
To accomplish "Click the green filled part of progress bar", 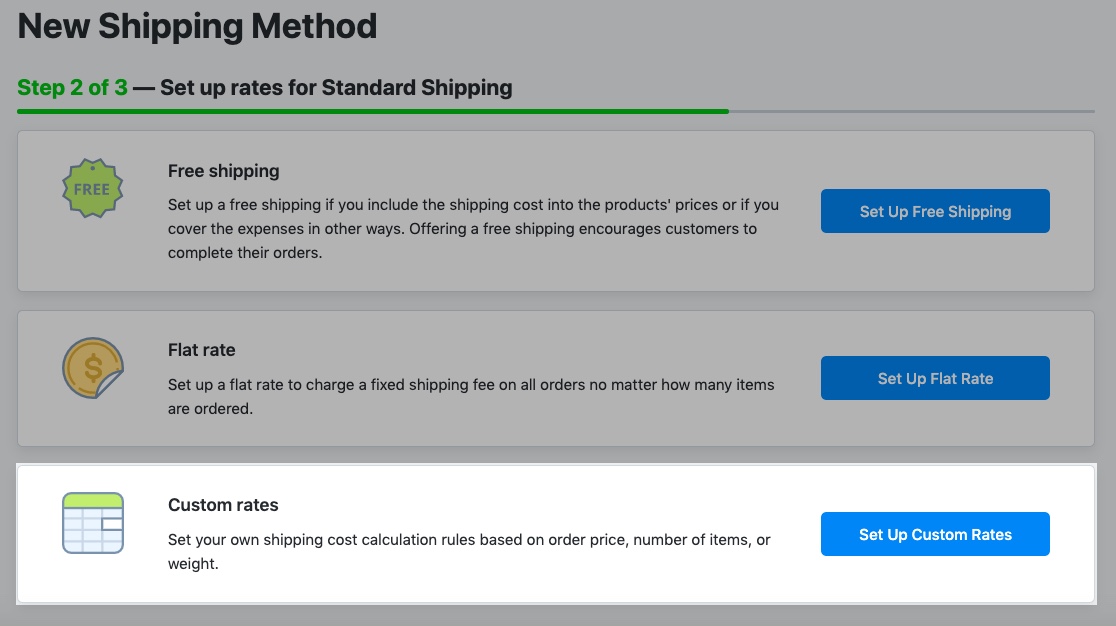I will (x=372, y=111).
